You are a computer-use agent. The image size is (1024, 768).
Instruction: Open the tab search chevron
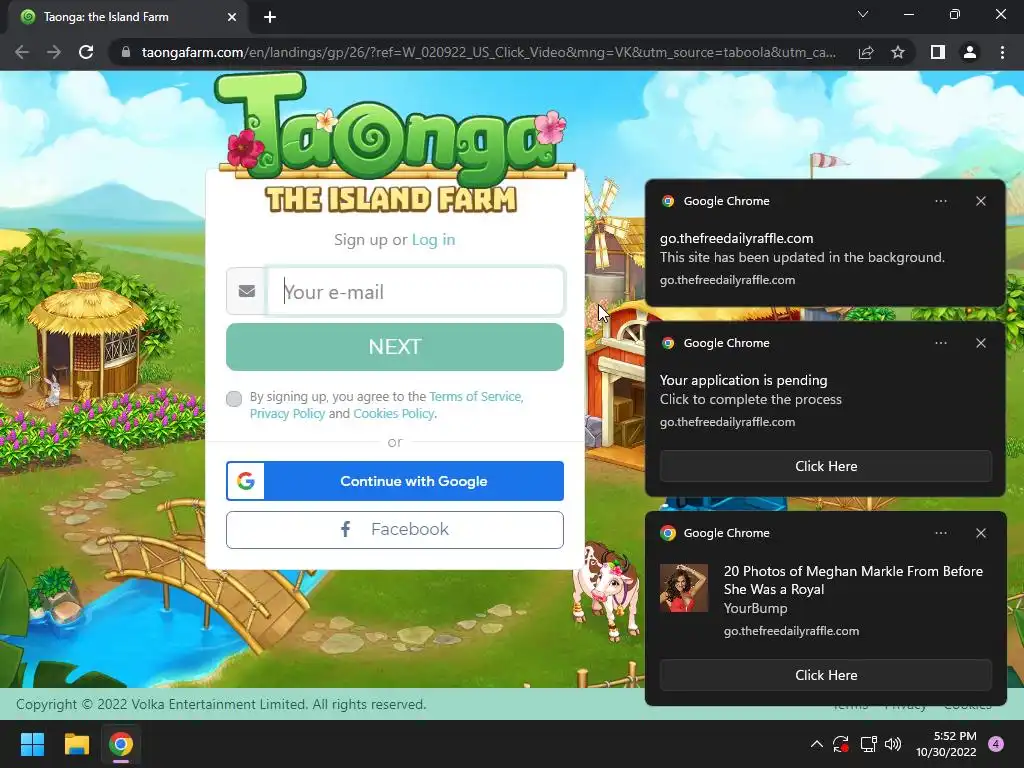(863, 14)
